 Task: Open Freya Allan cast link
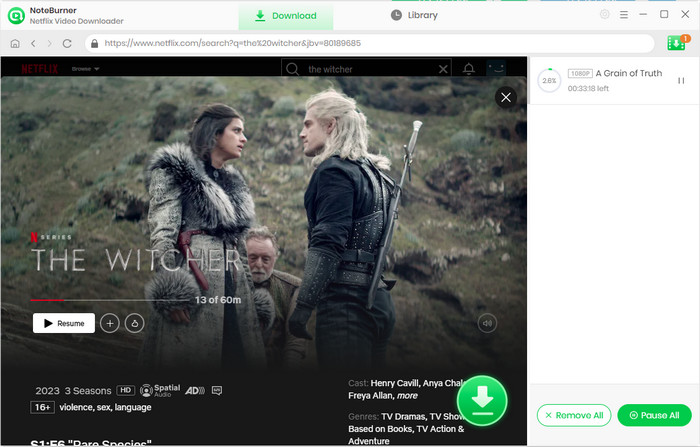371,396
